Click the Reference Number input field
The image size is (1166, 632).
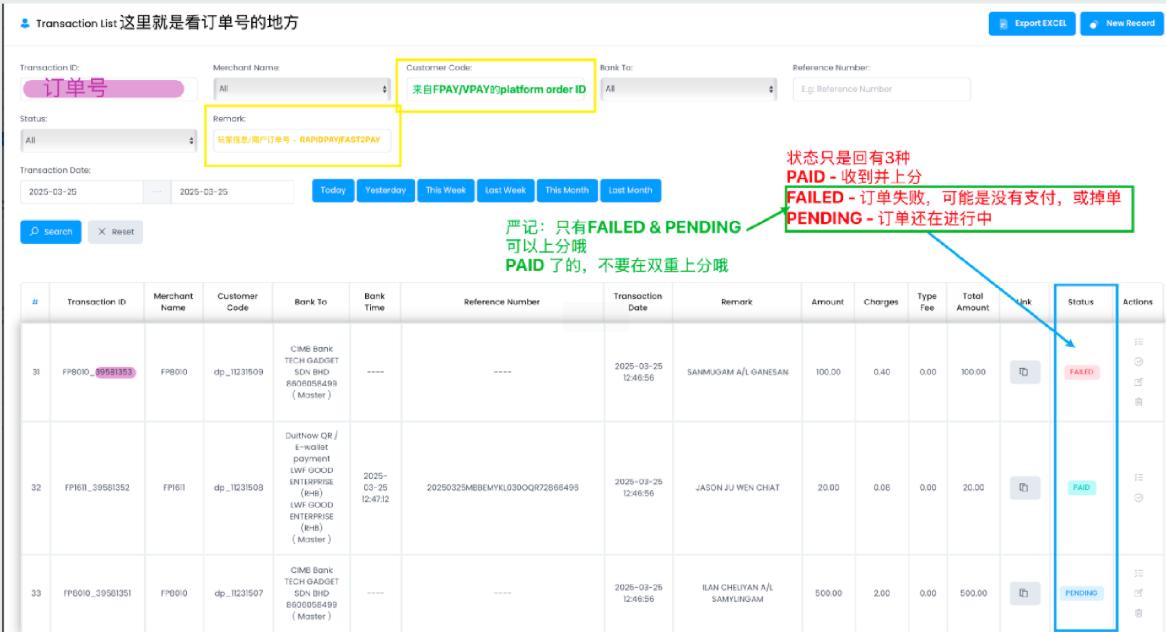click(x=881, y=89)
